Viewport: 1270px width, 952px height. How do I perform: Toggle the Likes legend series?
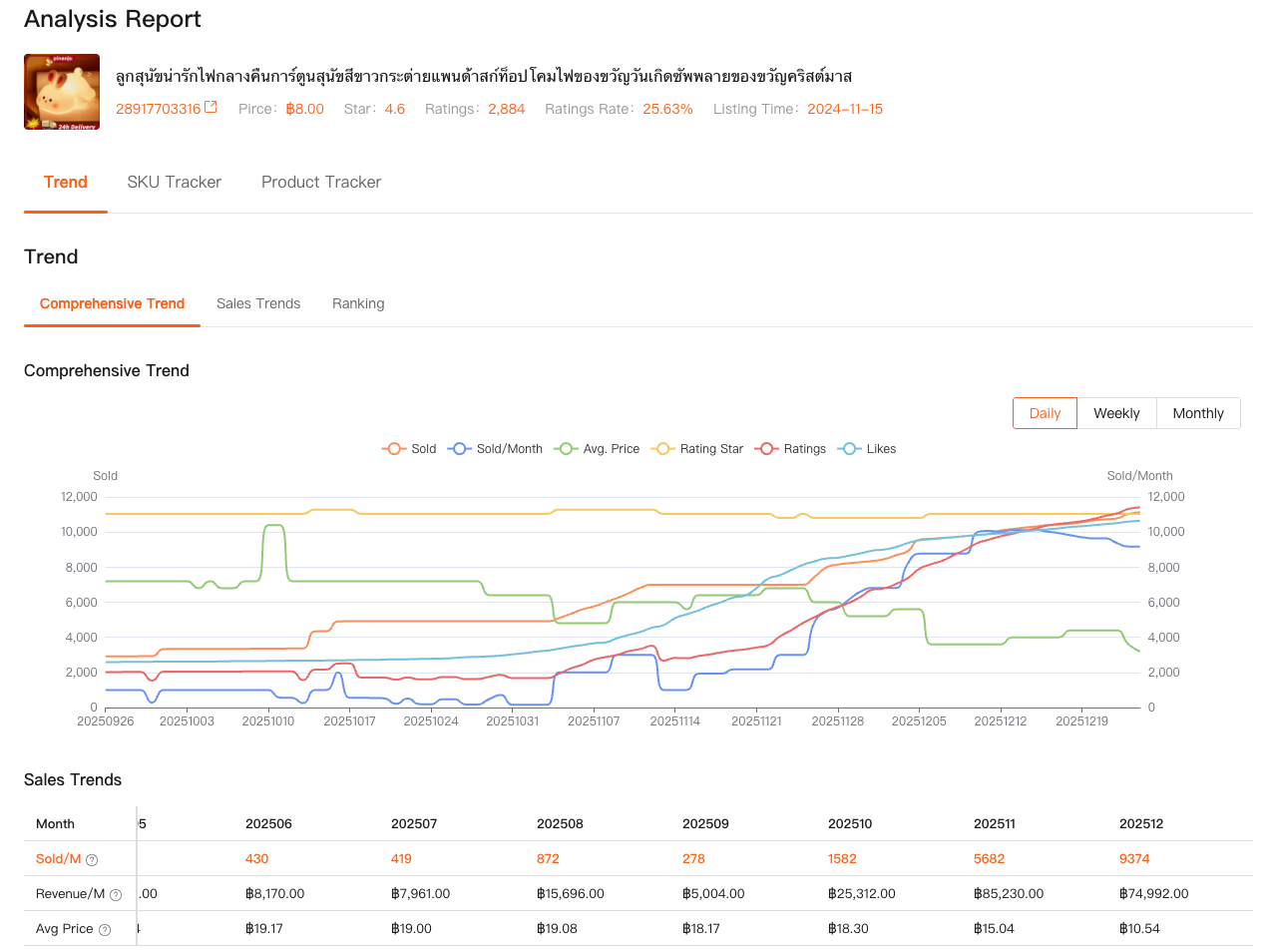868,449
